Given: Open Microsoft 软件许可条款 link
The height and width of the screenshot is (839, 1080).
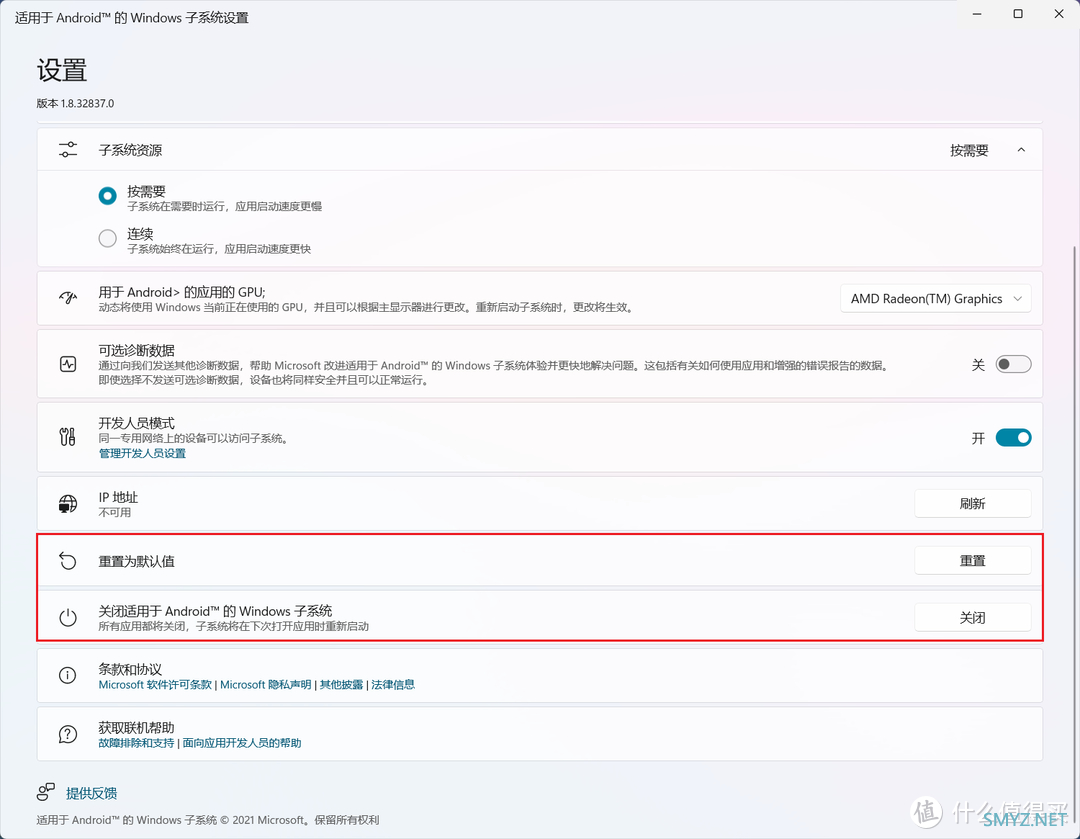Looking at the screenshot, I should [x=155, y=685].
